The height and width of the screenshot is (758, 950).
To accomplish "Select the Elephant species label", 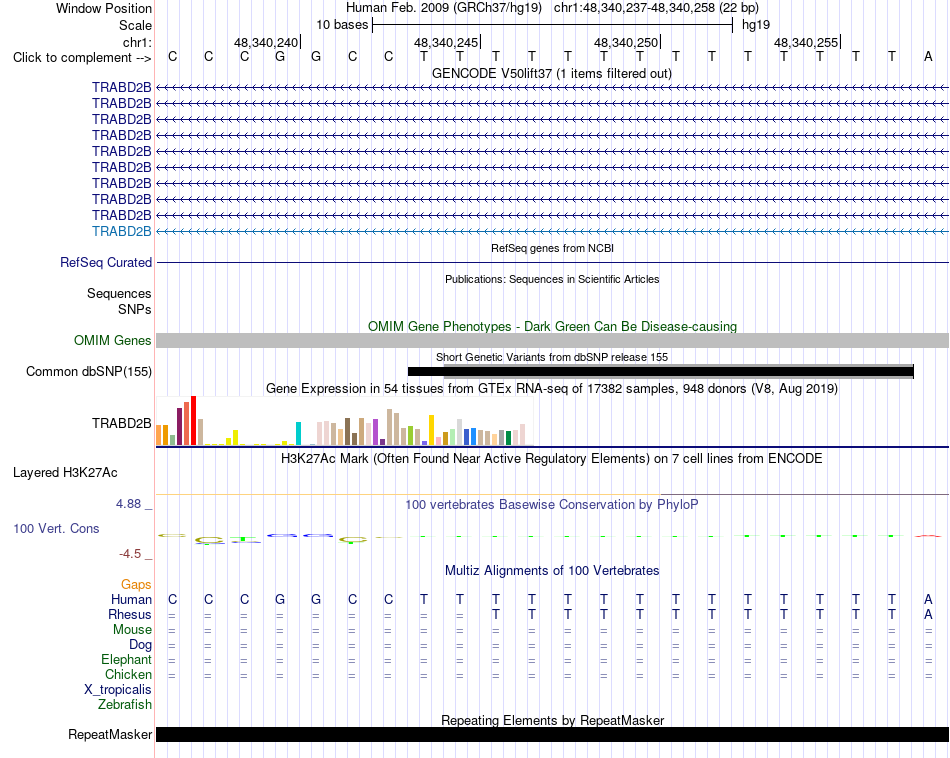I will 126,660.
